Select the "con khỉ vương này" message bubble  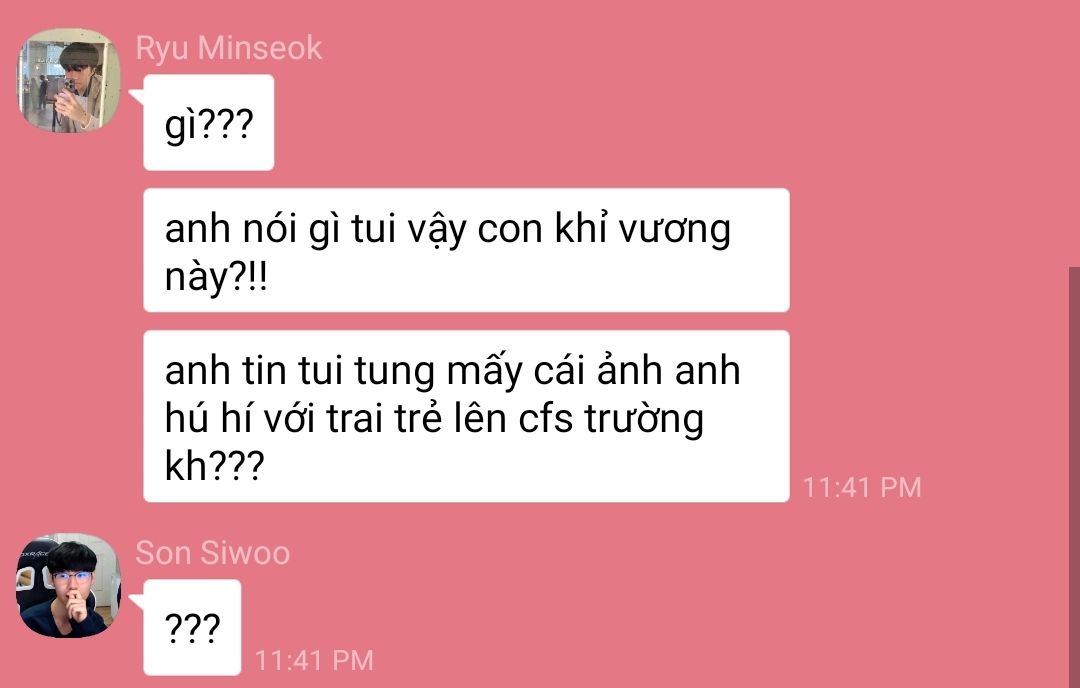coord(466,250)
